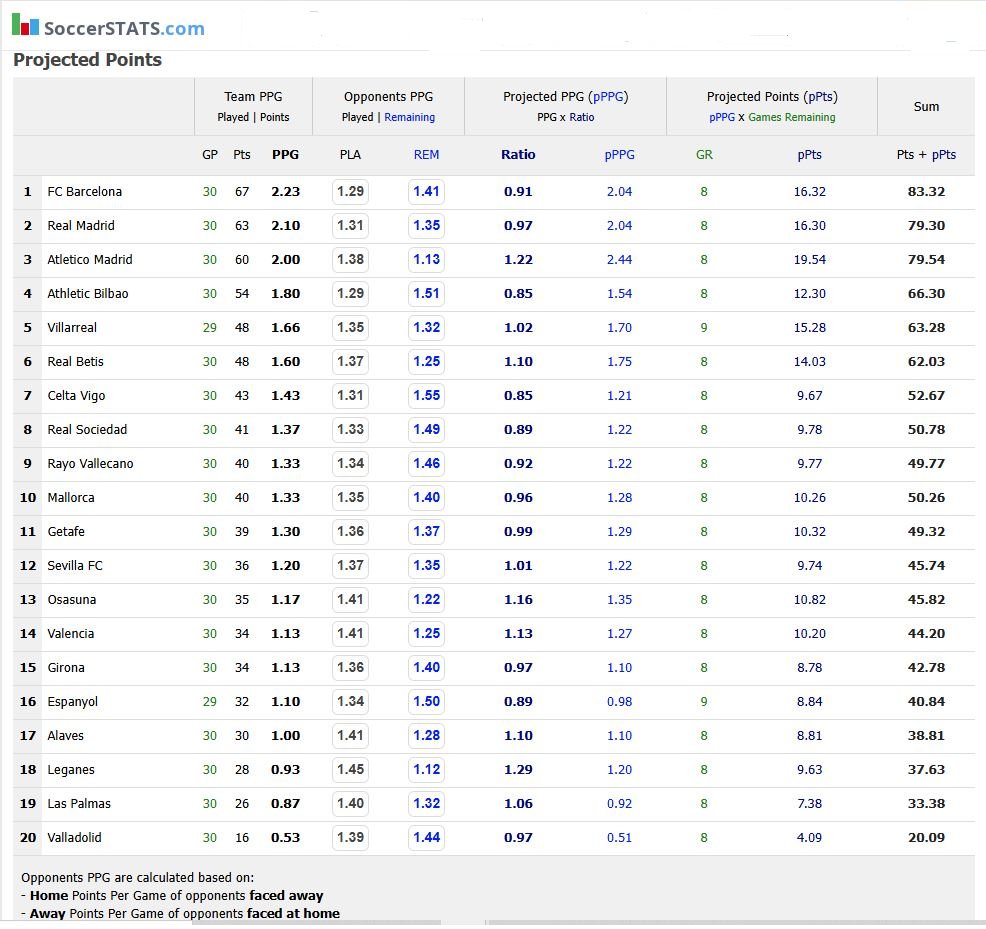Click Leganes' 1.45 PLA value box
The image size is (986, 929).
[350, 769]
